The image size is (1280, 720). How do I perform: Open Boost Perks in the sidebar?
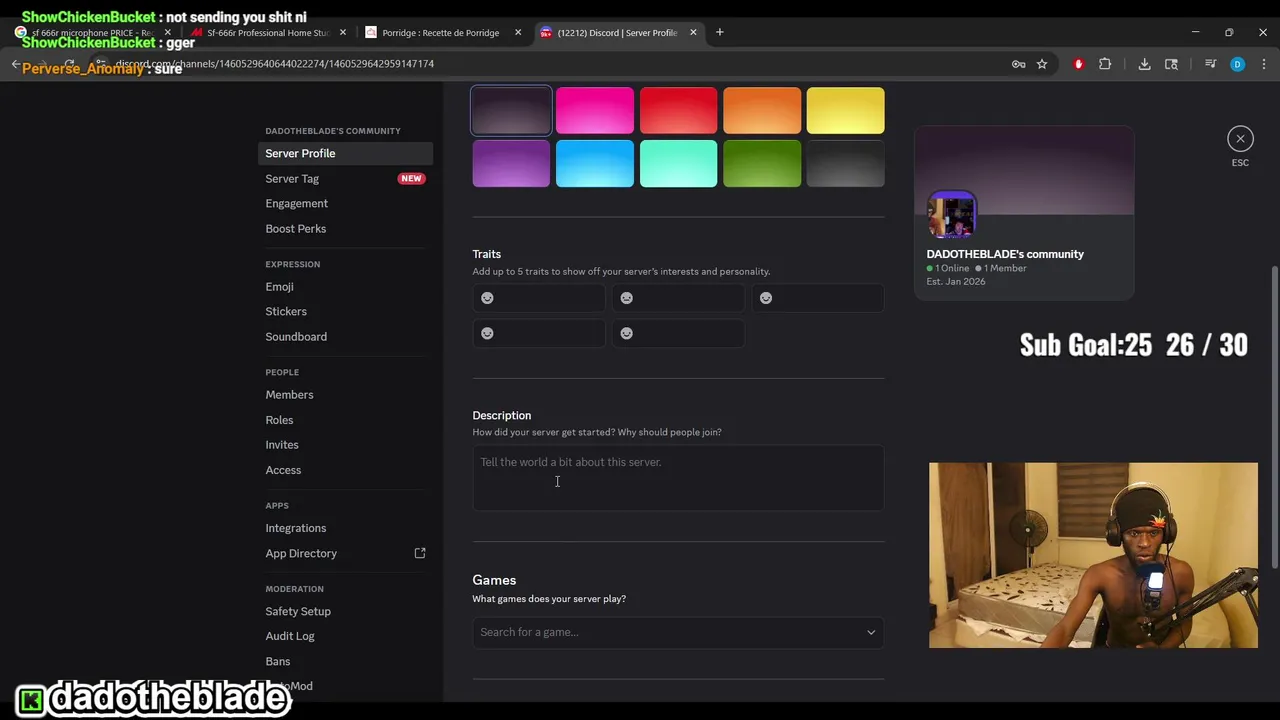(x=345, y=228)
